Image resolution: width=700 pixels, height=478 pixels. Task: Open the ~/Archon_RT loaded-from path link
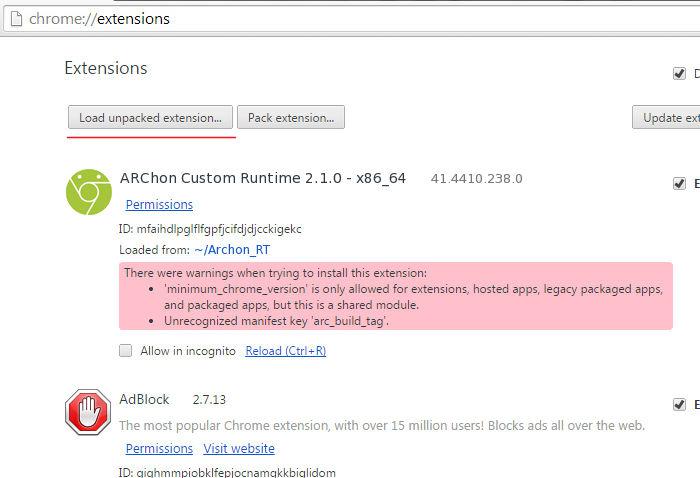tap(232, 249)
